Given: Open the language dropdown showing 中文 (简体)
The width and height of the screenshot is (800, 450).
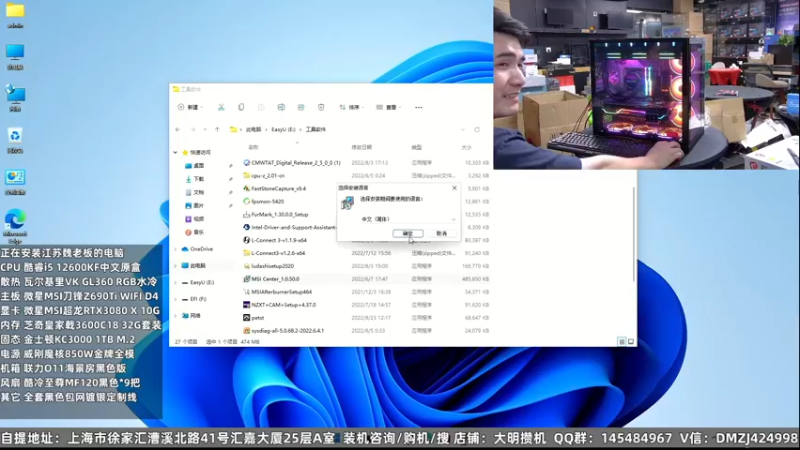Looking at the screenshot, I should pos(408,219).
